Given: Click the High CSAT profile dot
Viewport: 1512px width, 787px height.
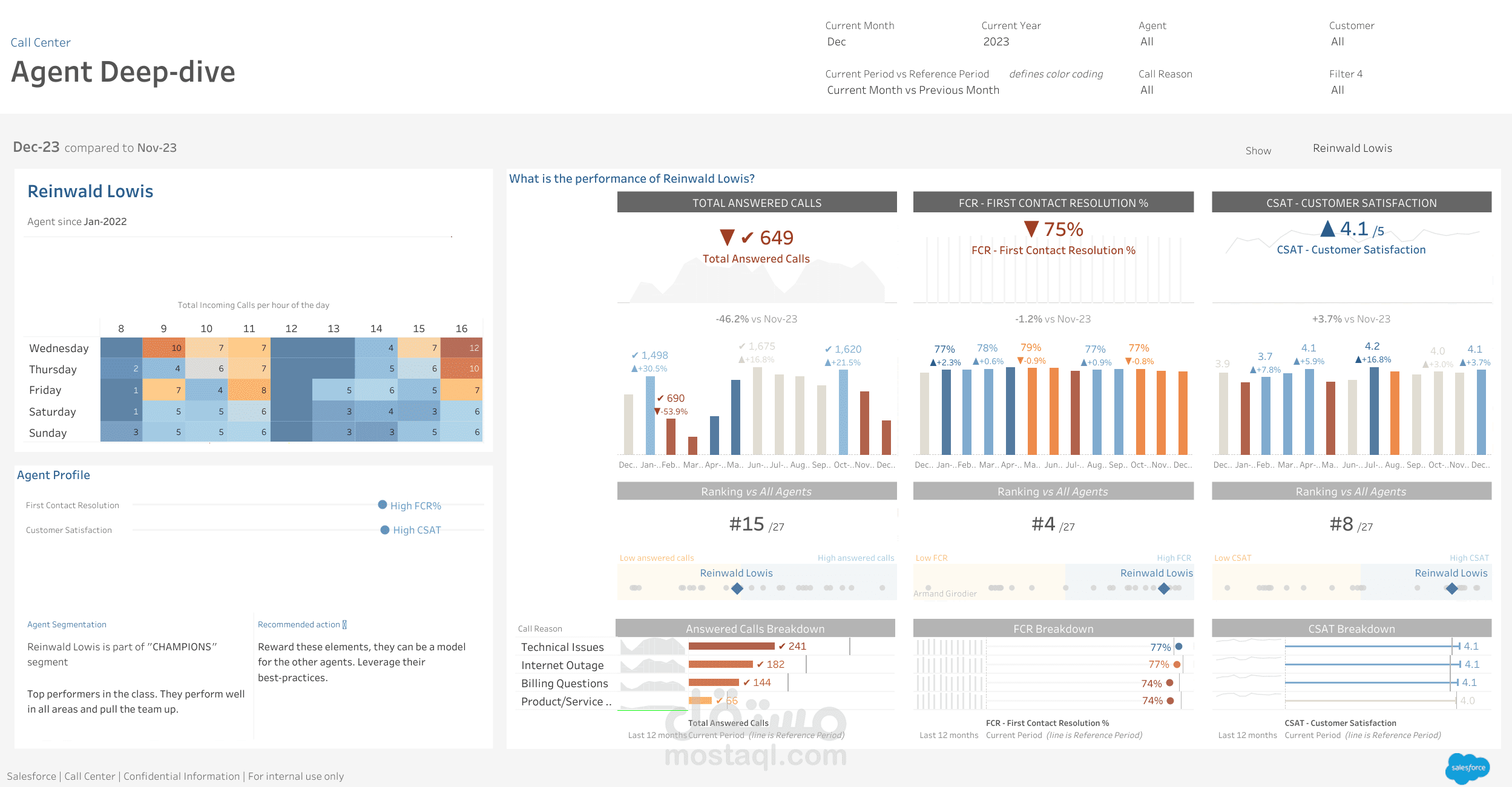Looking at the screenshot, I should [385, 530].
